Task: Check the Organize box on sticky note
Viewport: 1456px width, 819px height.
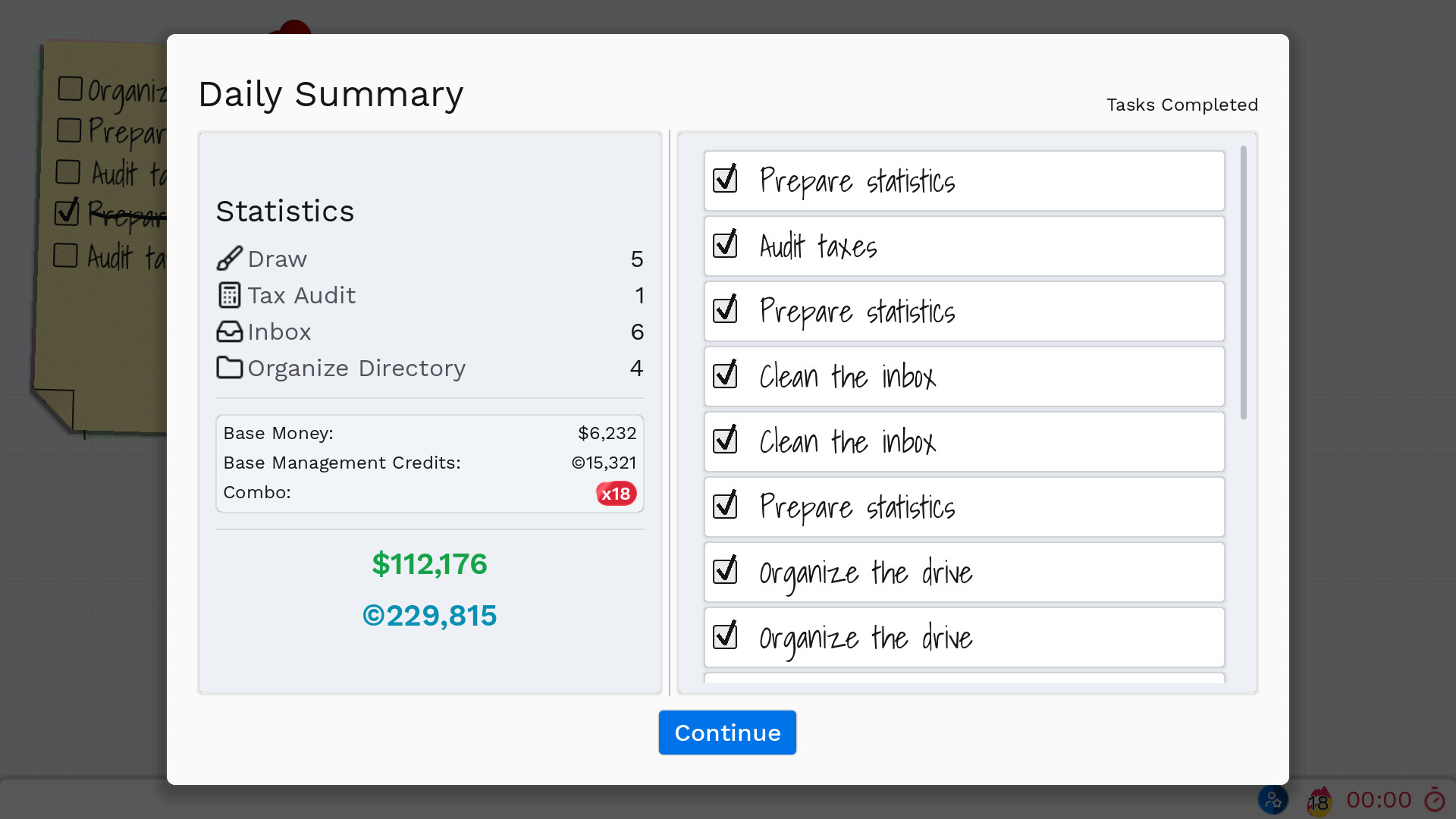Action: pos(70,89)
